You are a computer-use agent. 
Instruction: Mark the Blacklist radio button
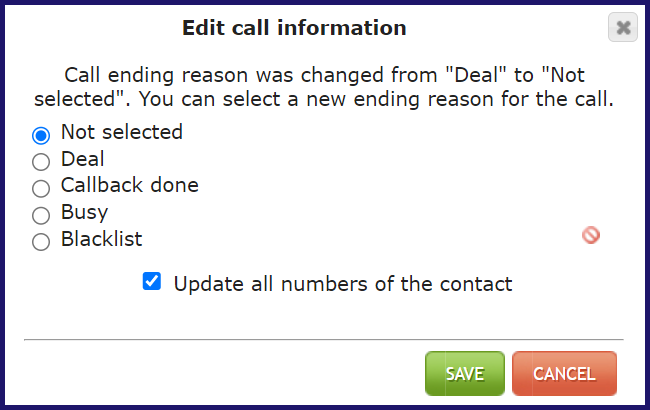(x=41, y=242)
